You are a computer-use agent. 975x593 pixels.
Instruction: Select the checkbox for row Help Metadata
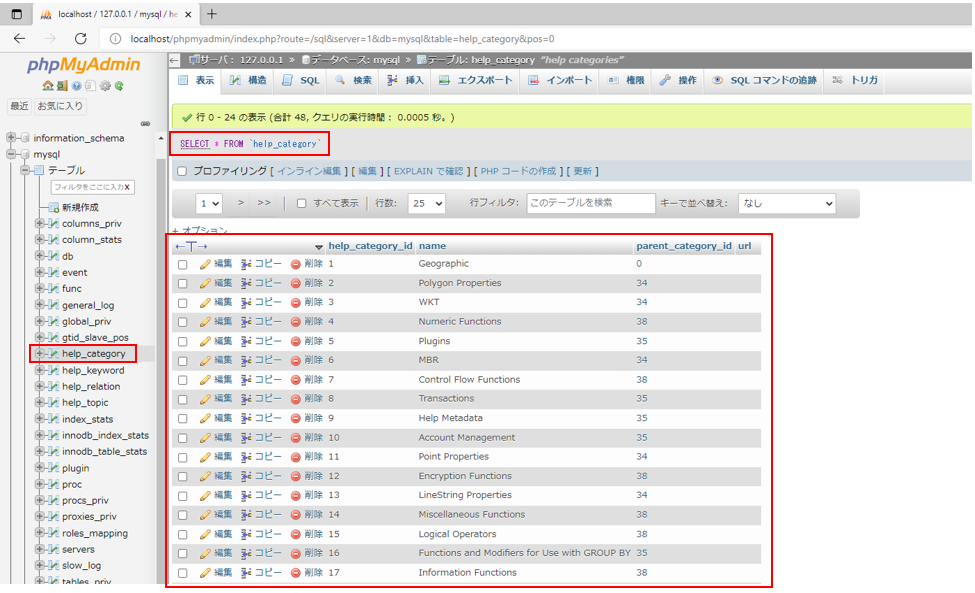point(182,418)
